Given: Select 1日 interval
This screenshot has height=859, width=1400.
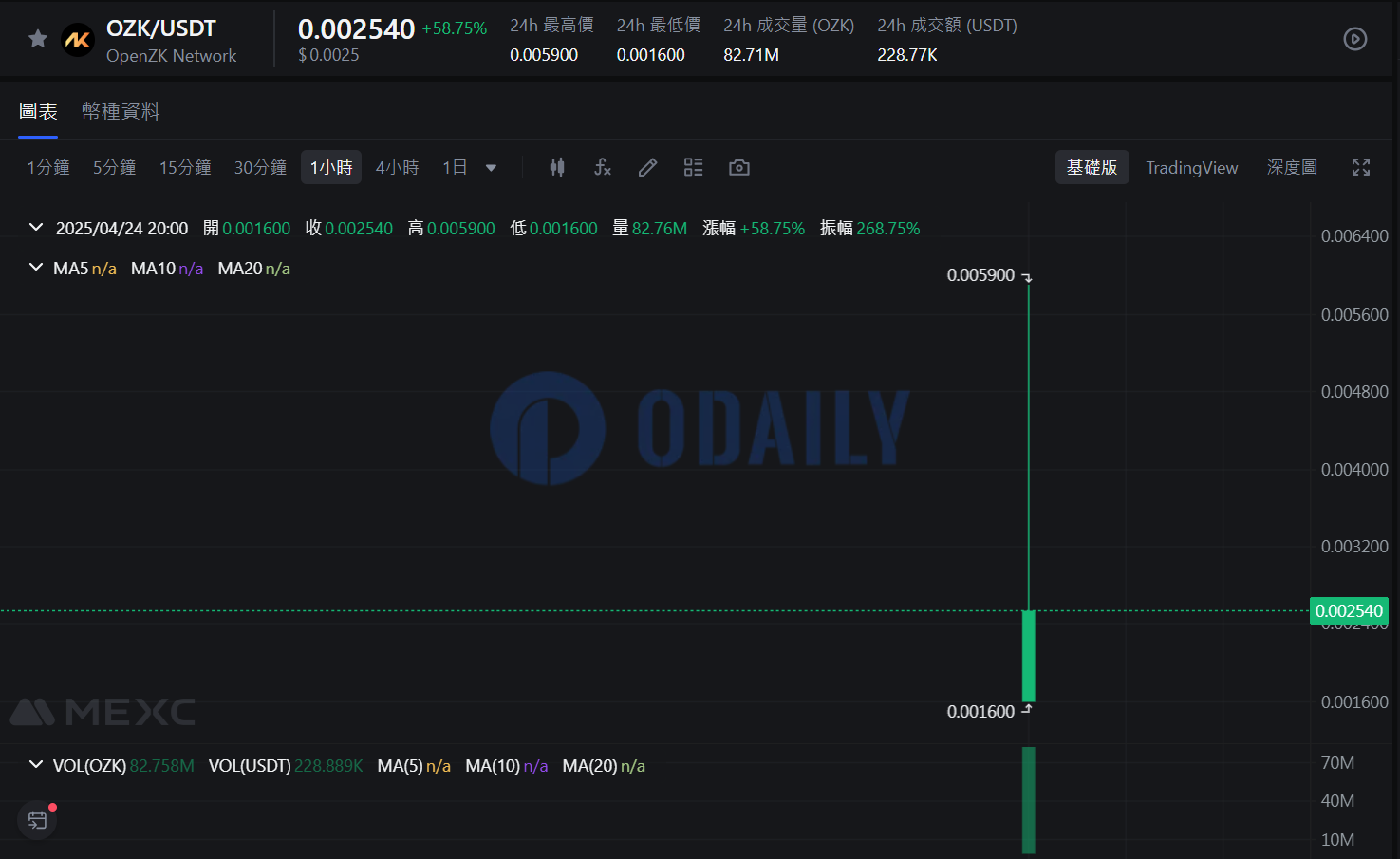Looking at the screenshot, I should (x=455, y=167).
